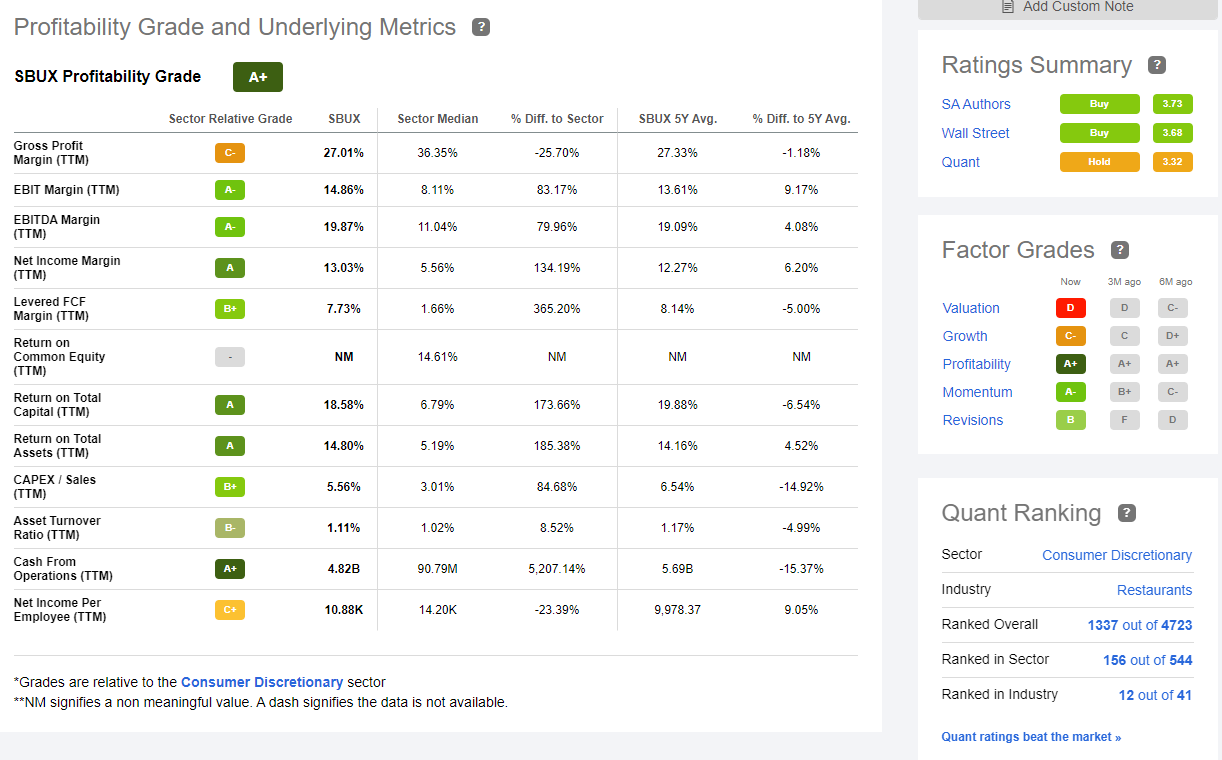
Task: Open the Growth factor grade link
Action: click(965, 336)
